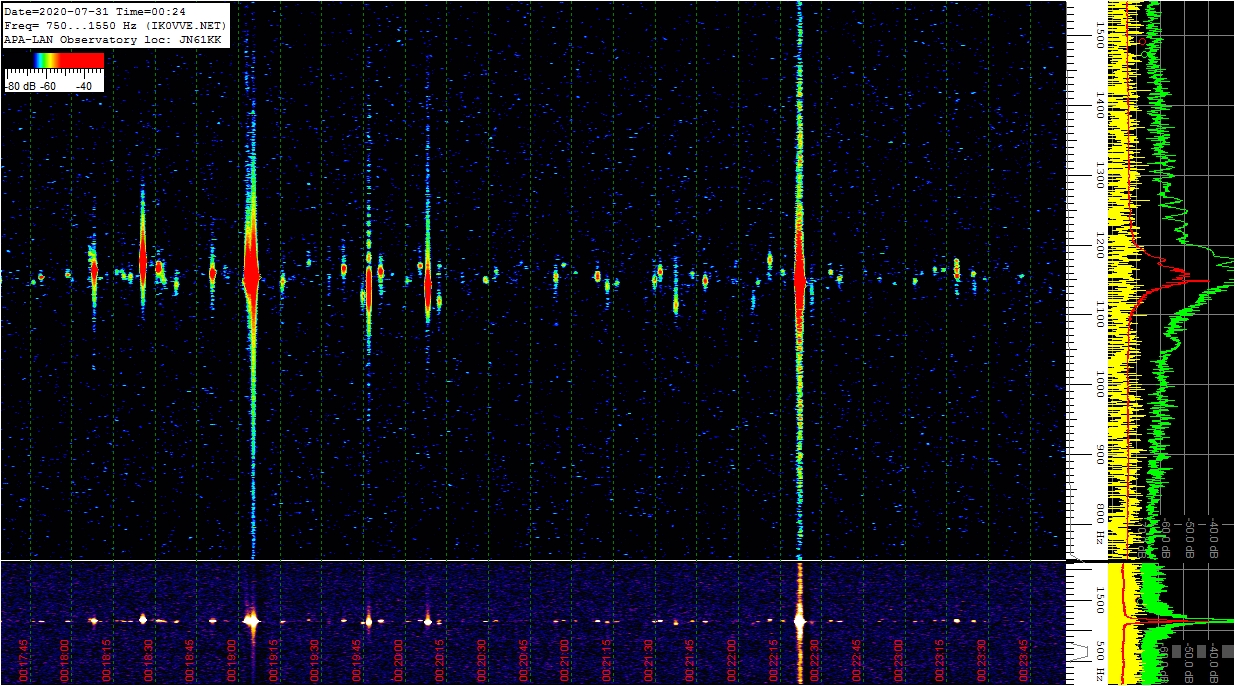
Task: Select the 00:20:45 time marker
Action: 523,662
